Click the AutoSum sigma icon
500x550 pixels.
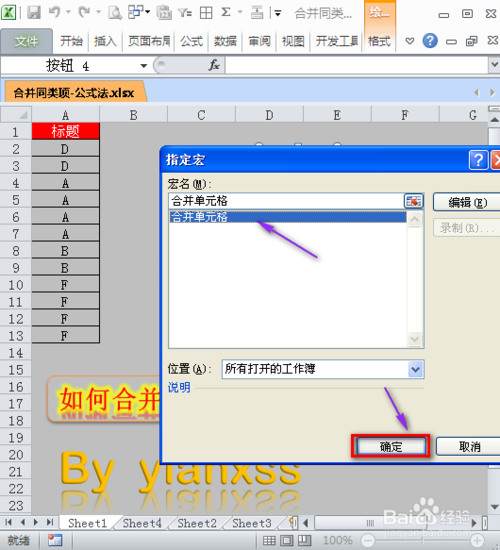[226, 13]
